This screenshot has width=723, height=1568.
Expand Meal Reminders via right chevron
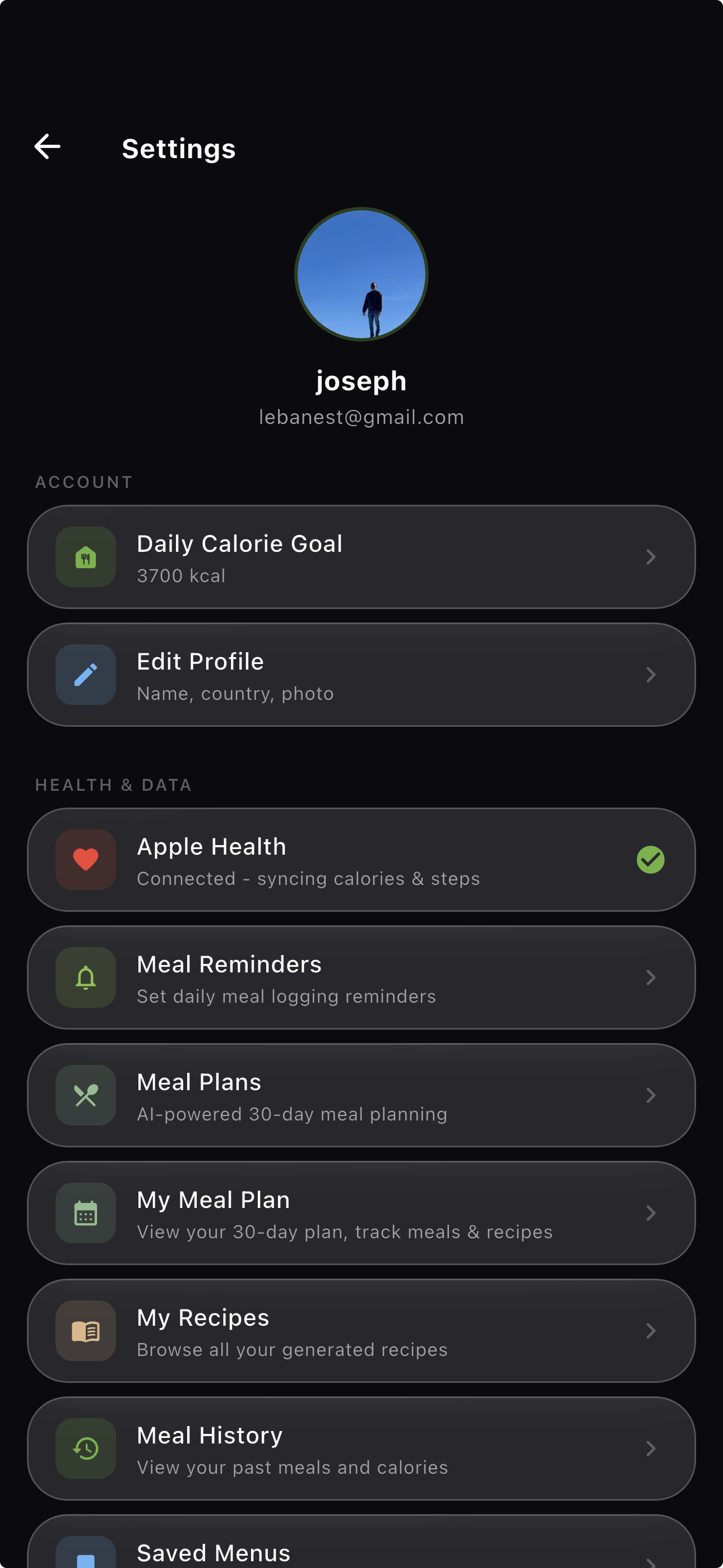(x=650, y=977)
